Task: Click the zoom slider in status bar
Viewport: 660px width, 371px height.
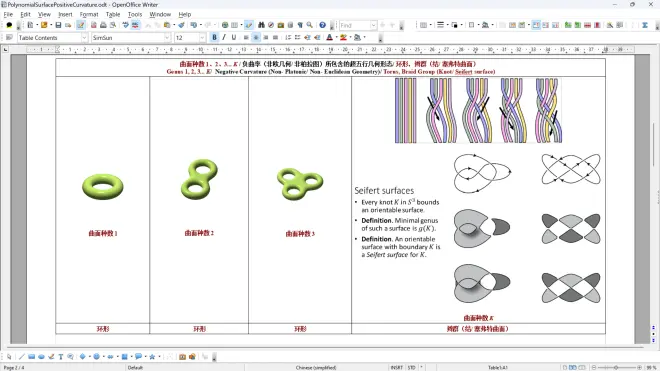Action: (616, 367)
